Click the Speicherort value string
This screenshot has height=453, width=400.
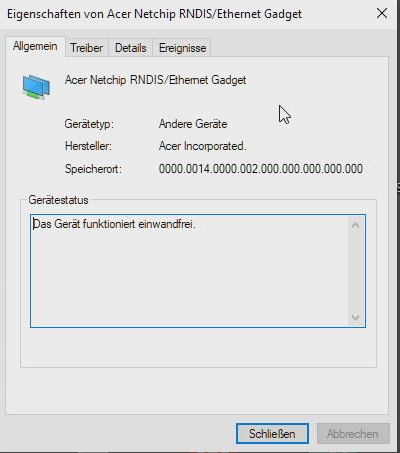(261, 169)
